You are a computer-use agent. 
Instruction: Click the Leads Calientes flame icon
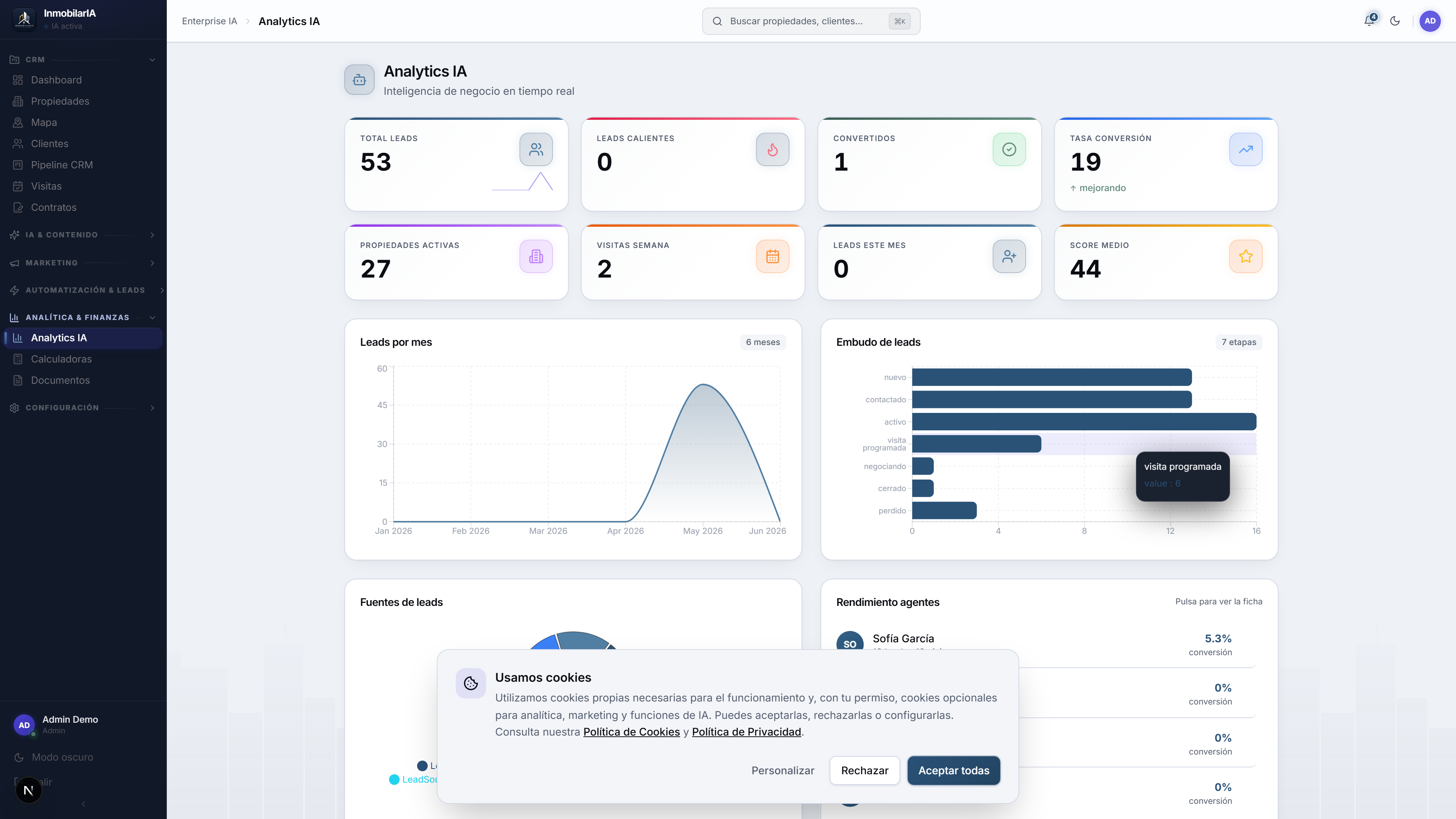pos(772,149)
